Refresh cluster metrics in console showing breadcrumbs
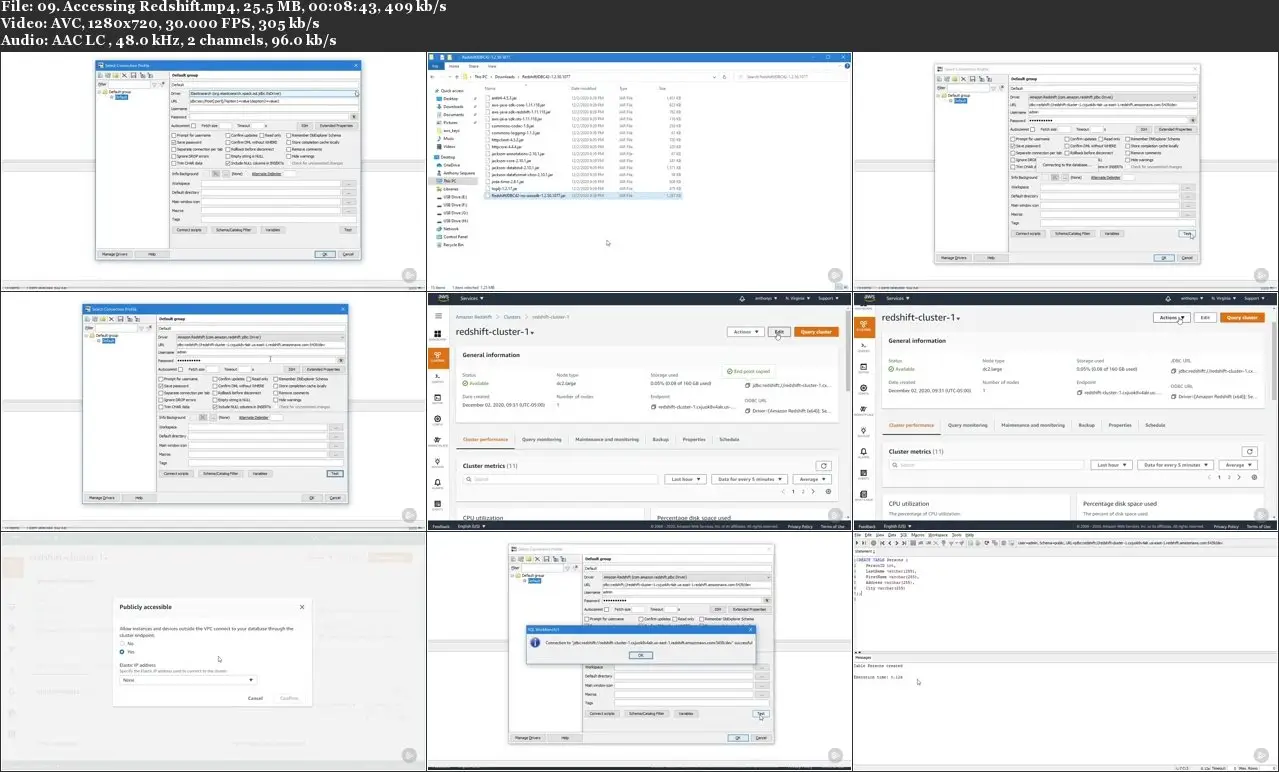 pos(824,466)
